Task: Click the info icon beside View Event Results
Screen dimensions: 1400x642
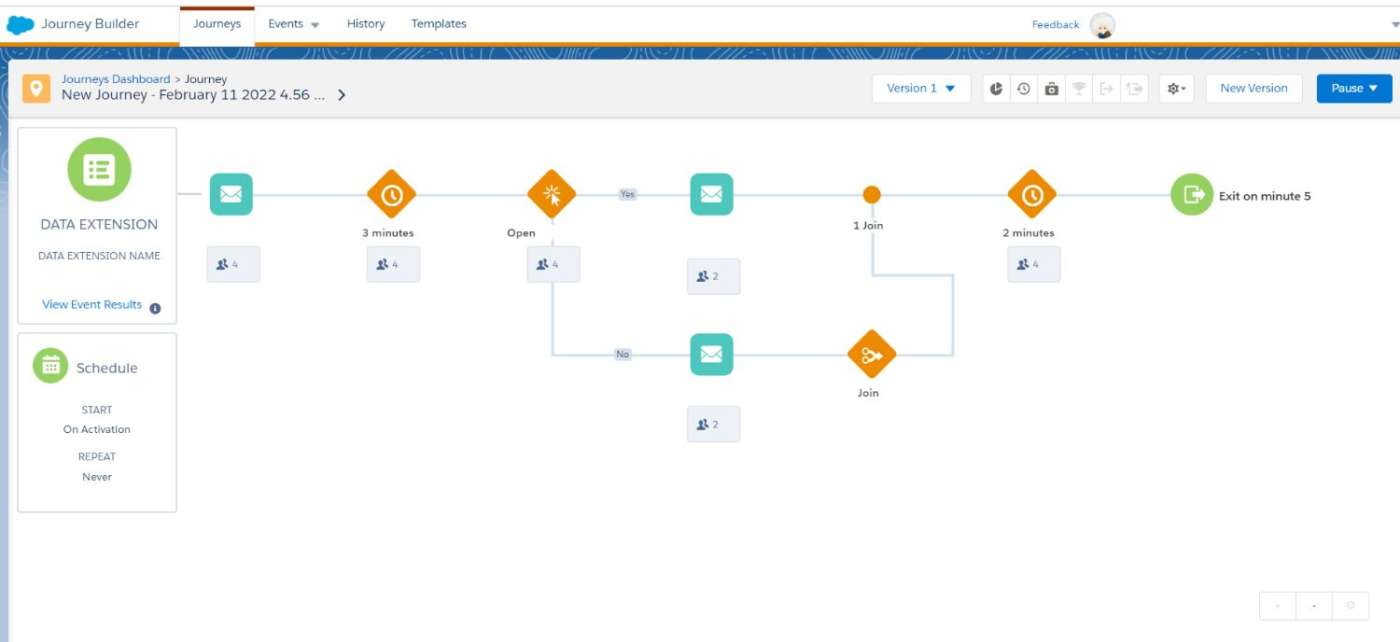Action: (x=155, y=308)
